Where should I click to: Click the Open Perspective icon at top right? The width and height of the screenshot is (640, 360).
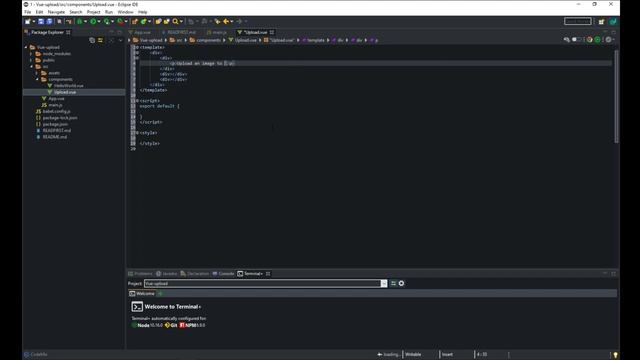pos(601,22)
